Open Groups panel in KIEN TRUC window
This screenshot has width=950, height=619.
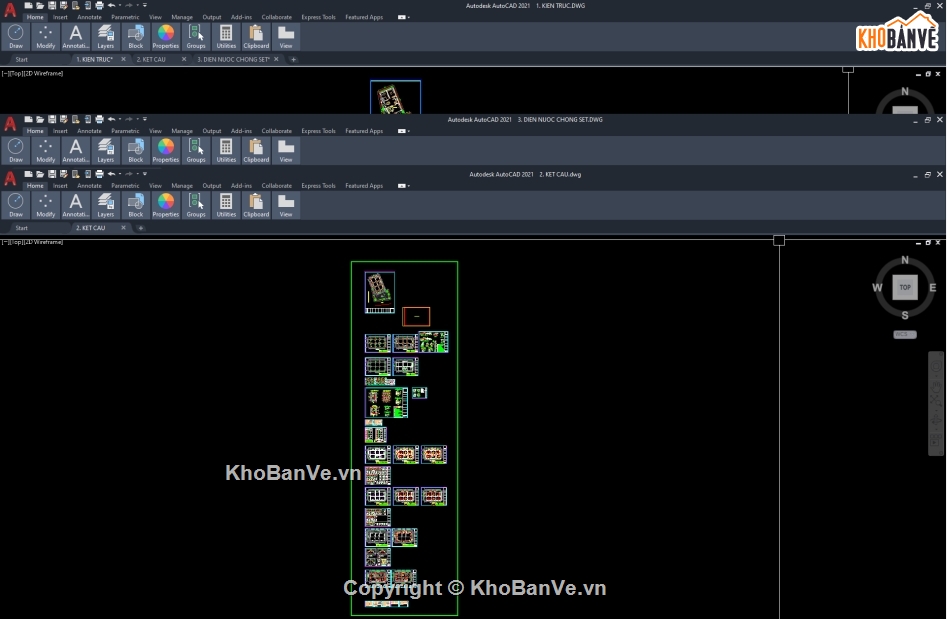tap(196, 37)
